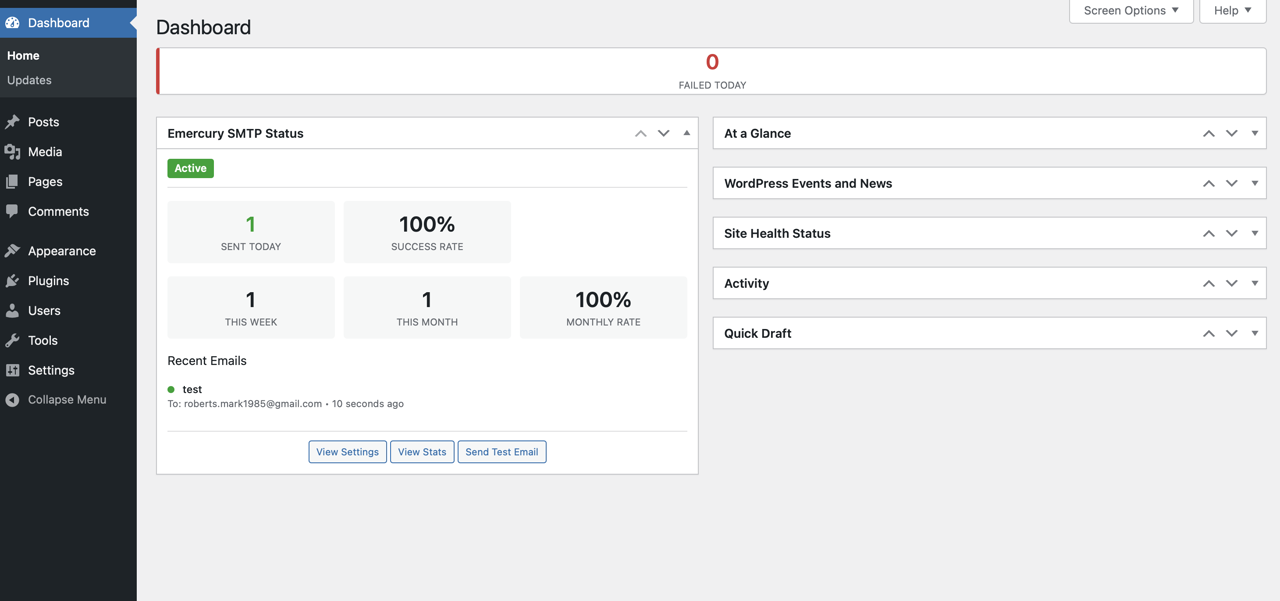
Task: Open the Screen Options dropdown
Action: (1130, 11)
